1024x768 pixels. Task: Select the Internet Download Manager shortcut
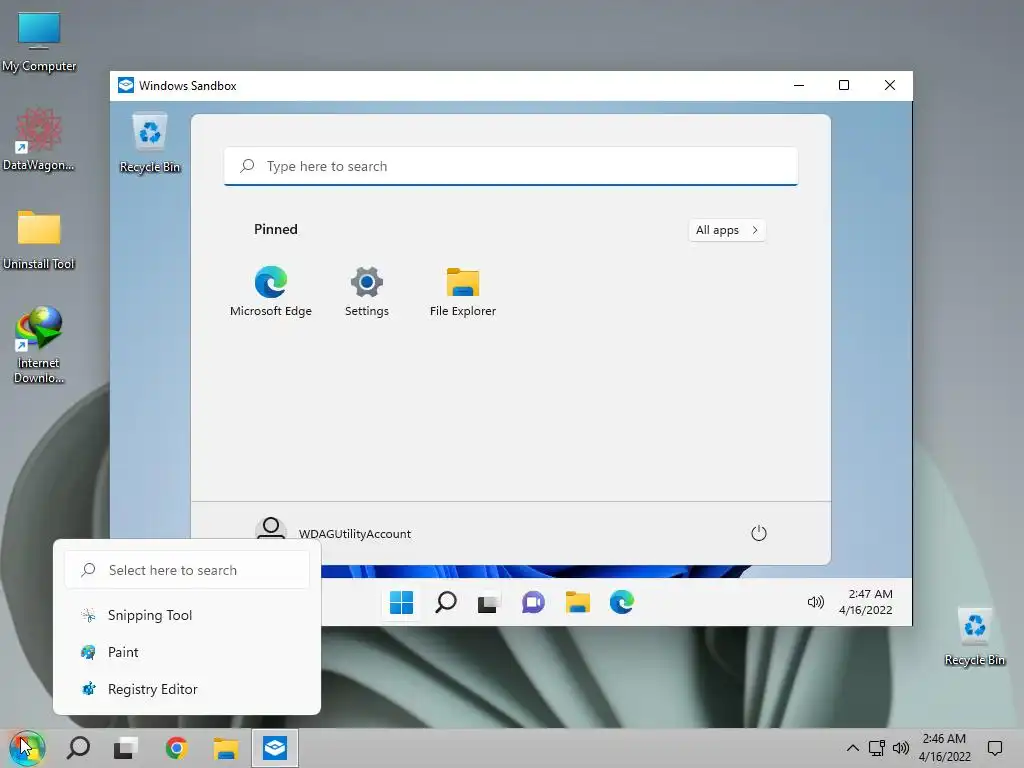coord(39,345)
